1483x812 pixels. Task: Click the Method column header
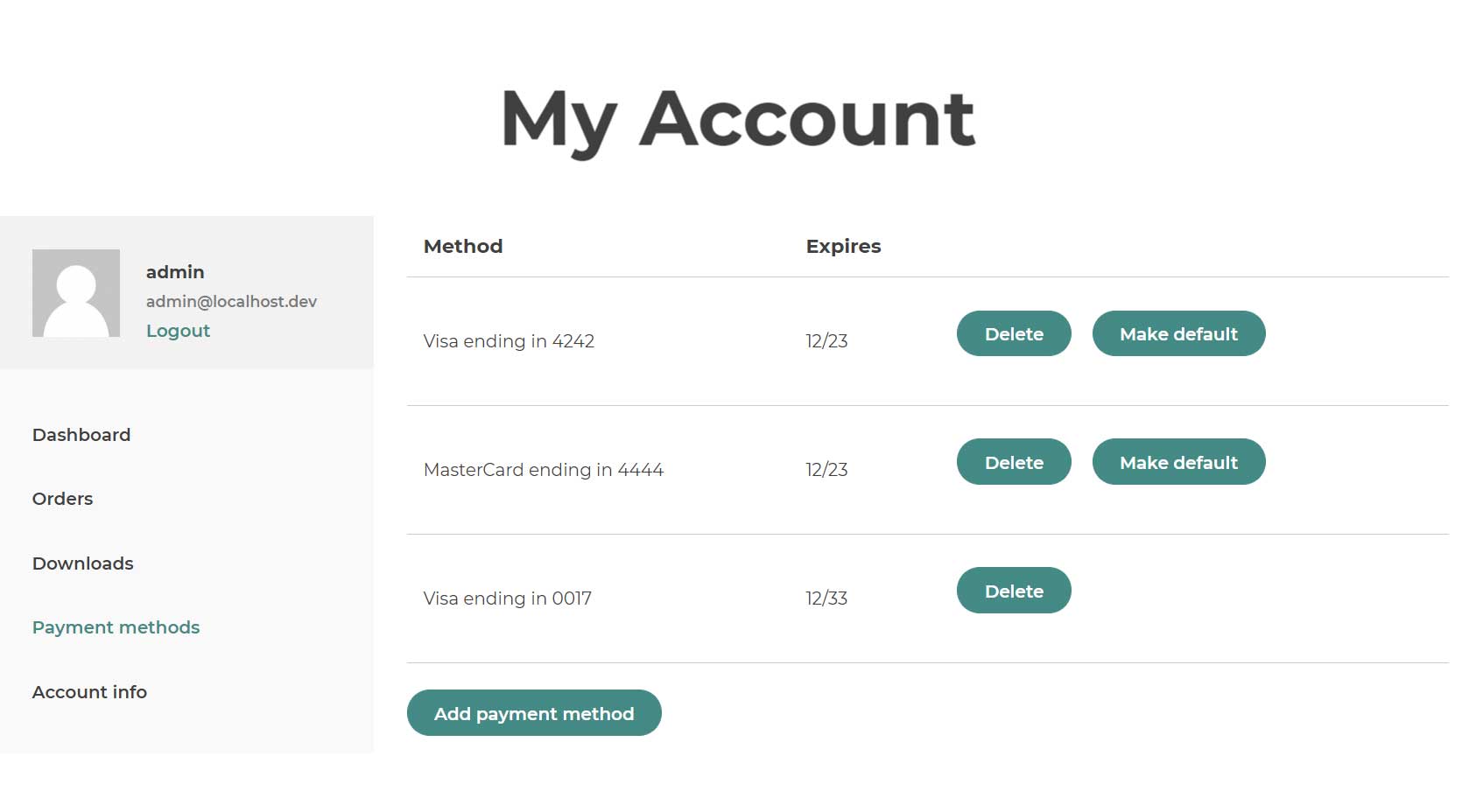[x=463, y=247]
